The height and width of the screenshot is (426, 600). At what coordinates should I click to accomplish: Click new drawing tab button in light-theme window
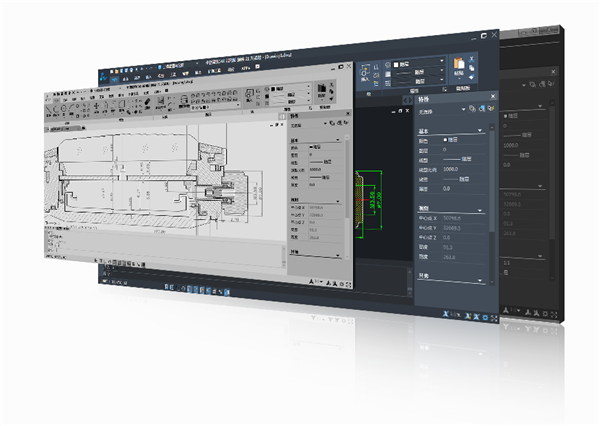(84, 128)
